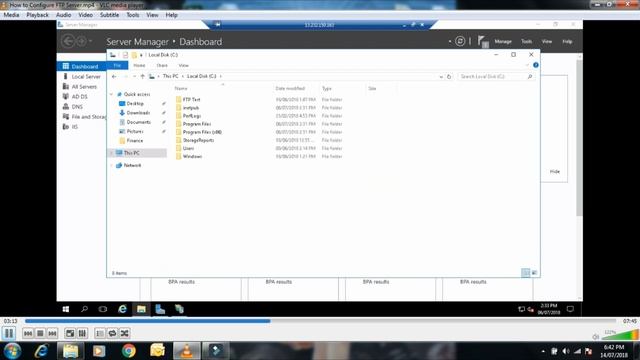This screenshot has height=360, width=640.
Task: Open File tab in File Explorer
Action: pyautogui.click(x=117, y=65)
